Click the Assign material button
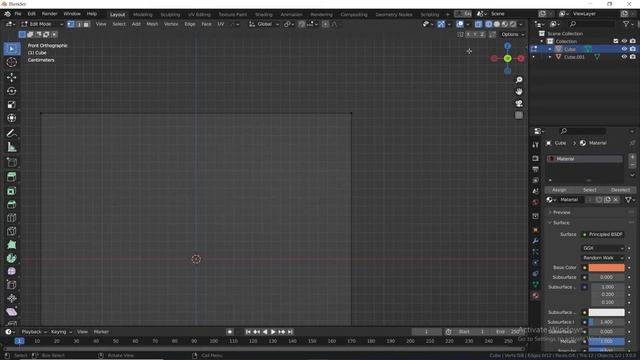Screen dimensions: 640x360 (x=559, y=190)
